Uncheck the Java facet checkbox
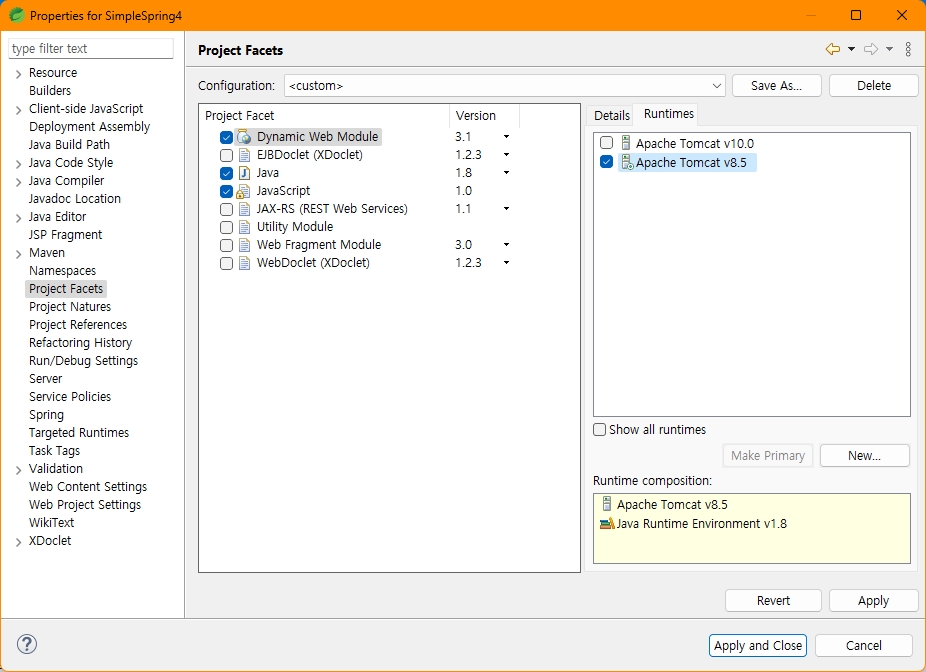The width and height of the screenshot is (926, 672). click(226, 174)
